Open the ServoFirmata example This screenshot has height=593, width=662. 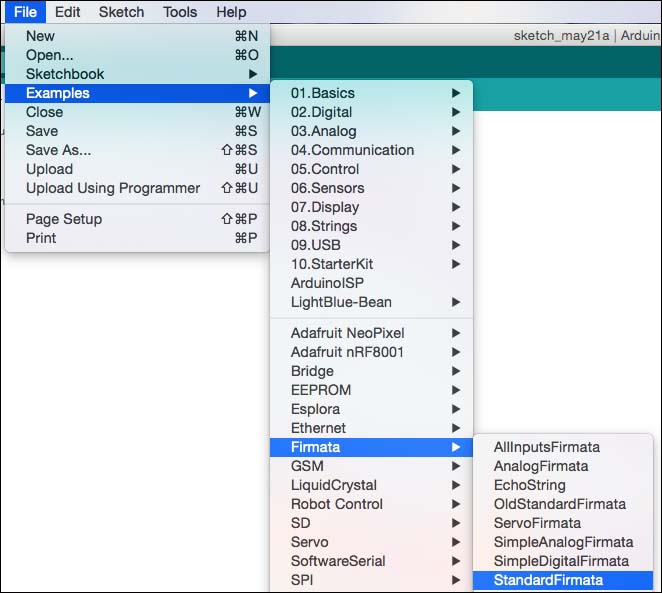563,523
